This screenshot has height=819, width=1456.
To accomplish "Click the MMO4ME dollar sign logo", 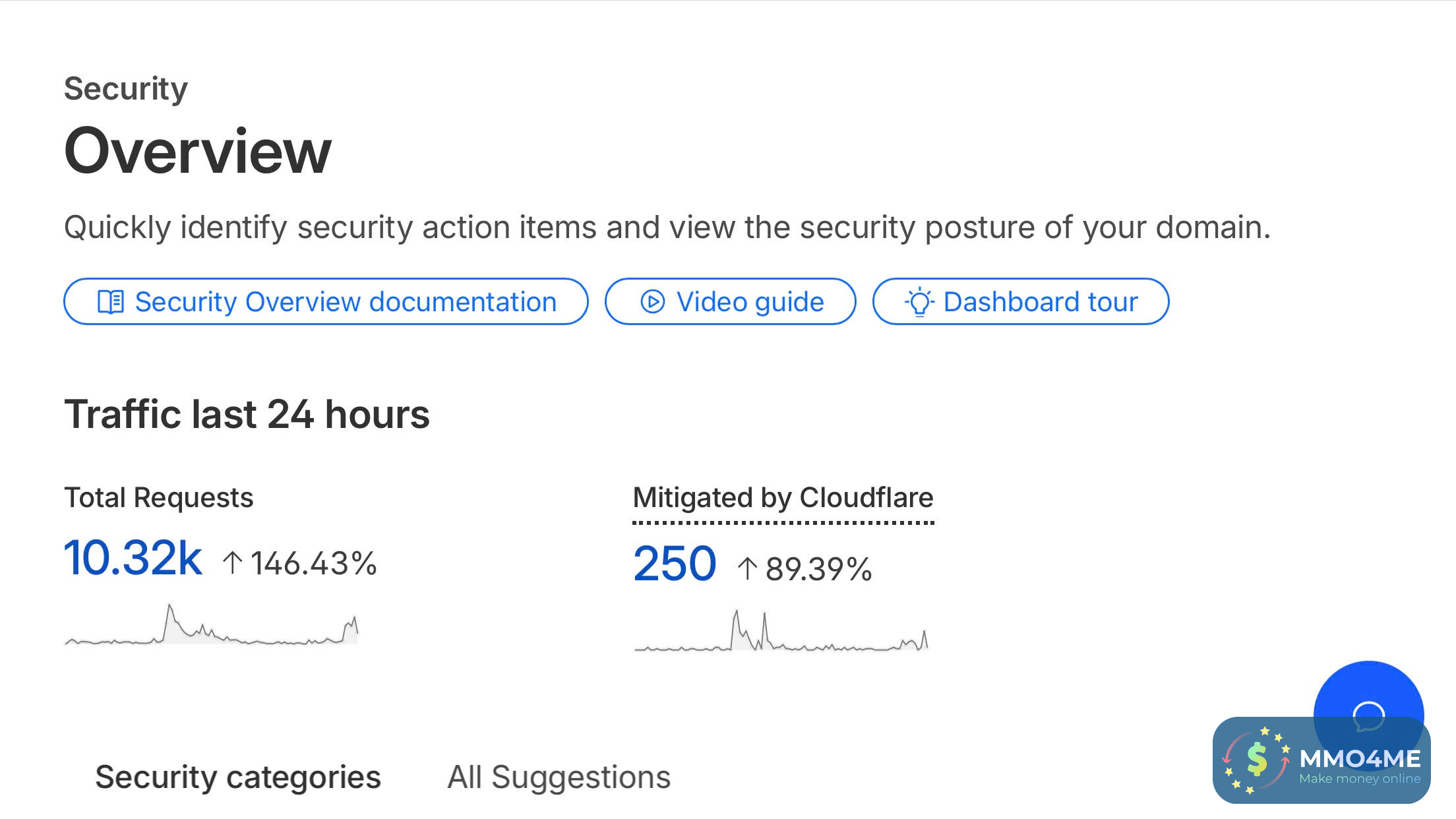I will [1257, 760].
